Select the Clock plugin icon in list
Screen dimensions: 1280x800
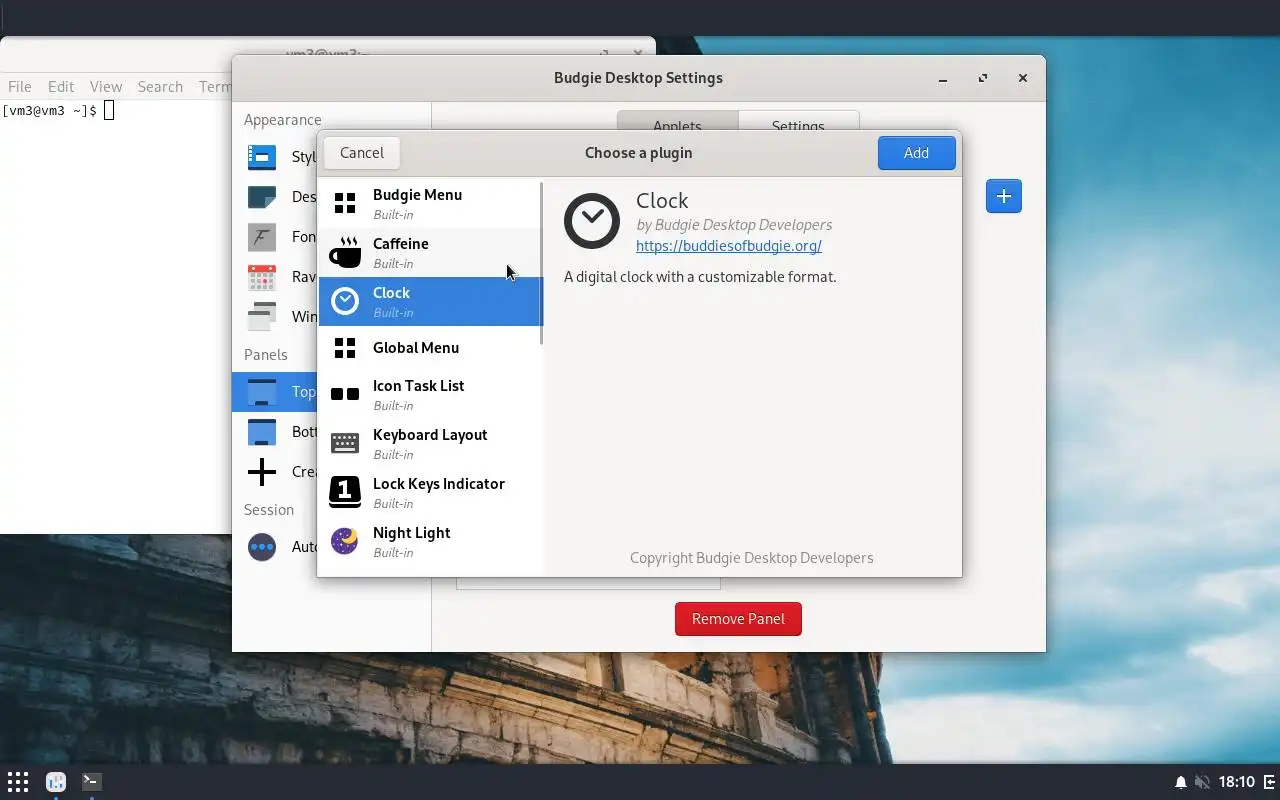[345, 301]
